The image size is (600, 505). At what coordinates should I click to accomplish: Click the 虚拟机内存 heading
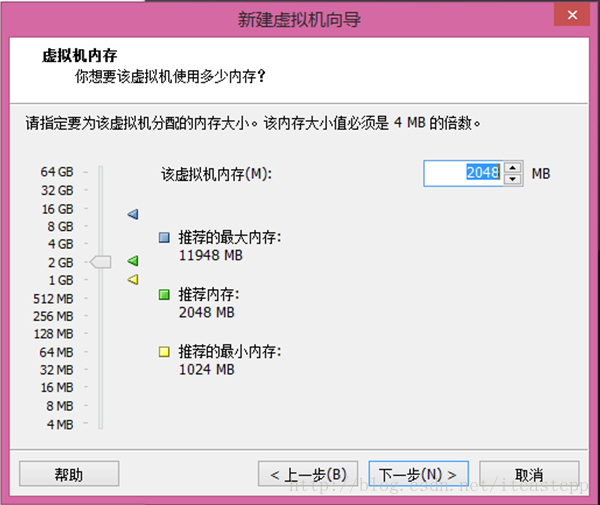pyautogui.click(x=80, y=56)
